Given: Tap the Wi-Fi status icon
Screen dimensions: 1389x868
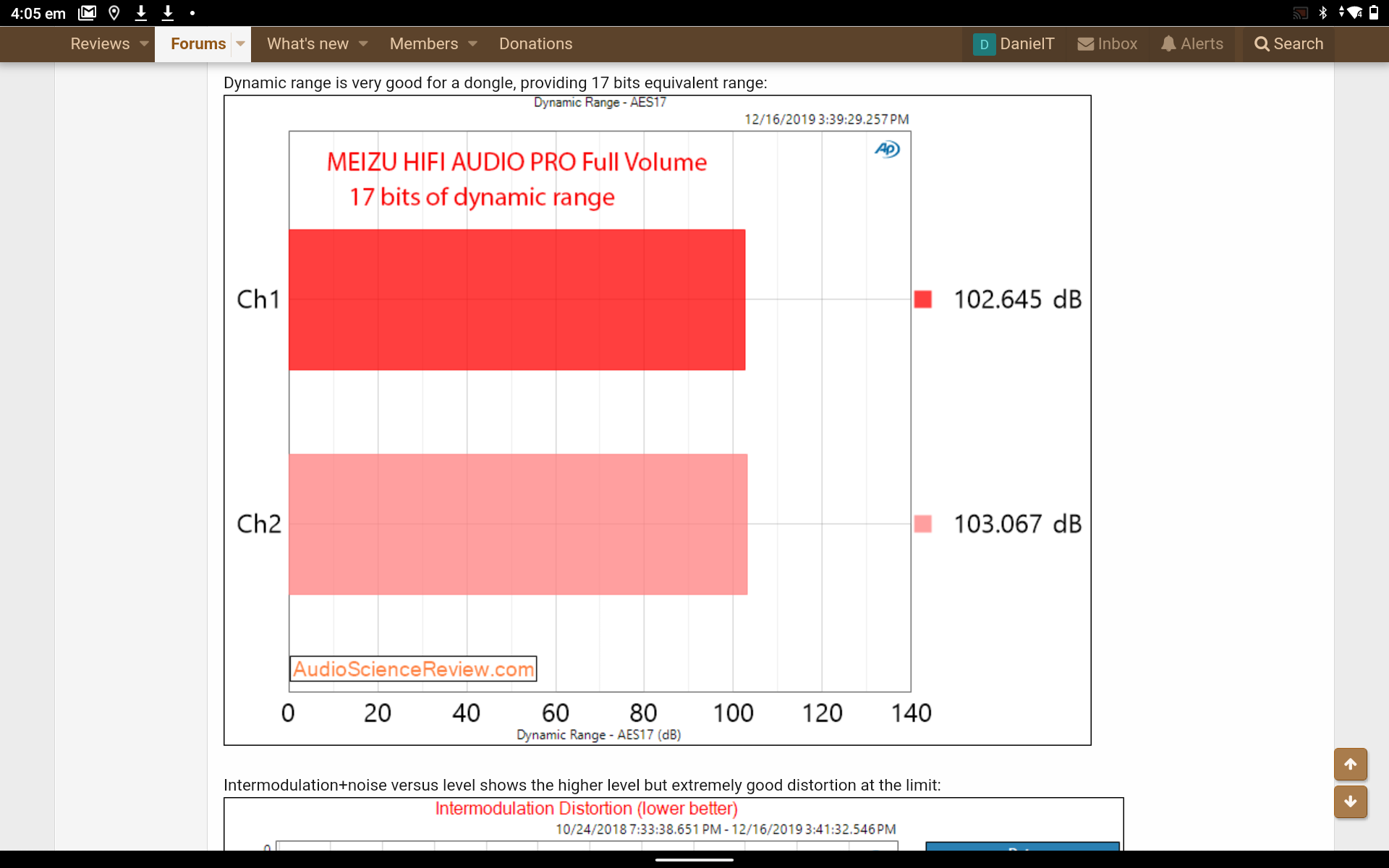Looking at the screenshot, I should pyautogui.click(x=1354, y=12).
